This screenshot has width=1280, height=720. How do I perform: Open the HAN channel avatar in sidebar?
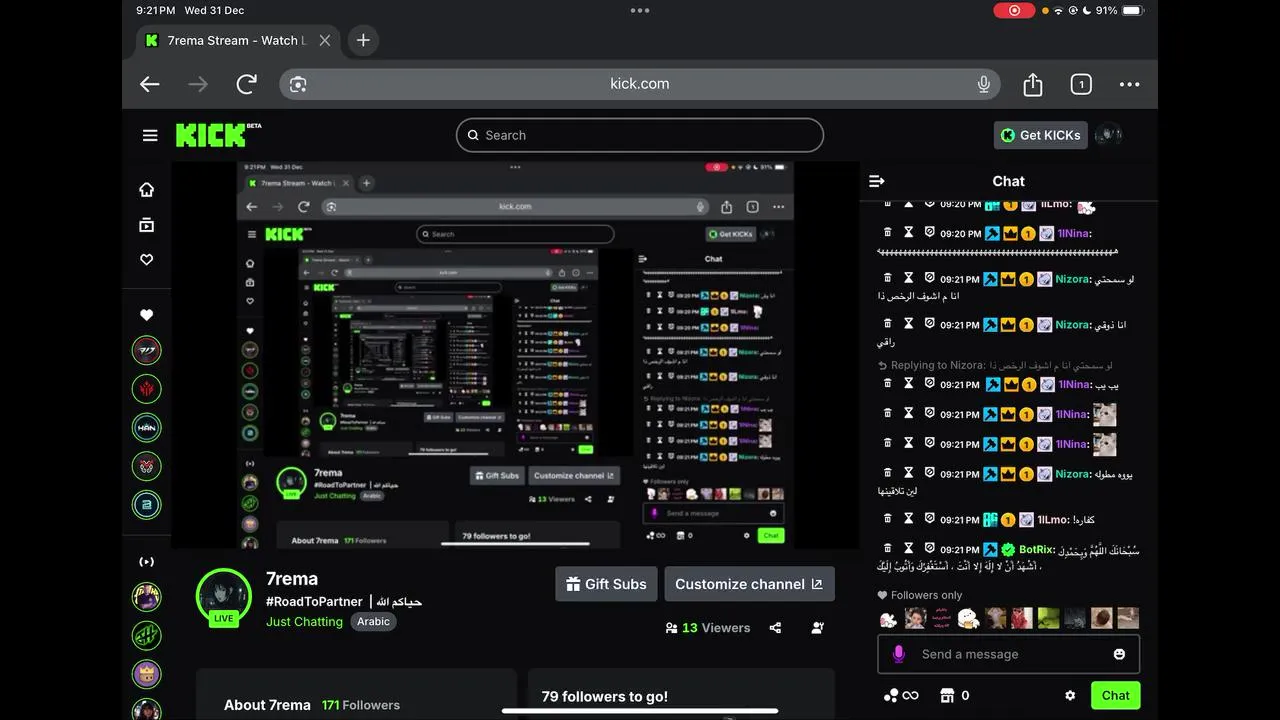click(147, 427)
